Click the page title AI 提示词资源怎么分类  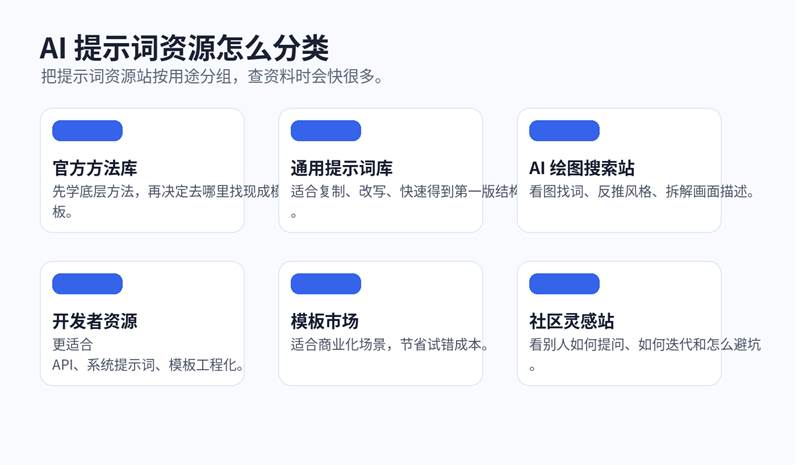pos(184,48)
